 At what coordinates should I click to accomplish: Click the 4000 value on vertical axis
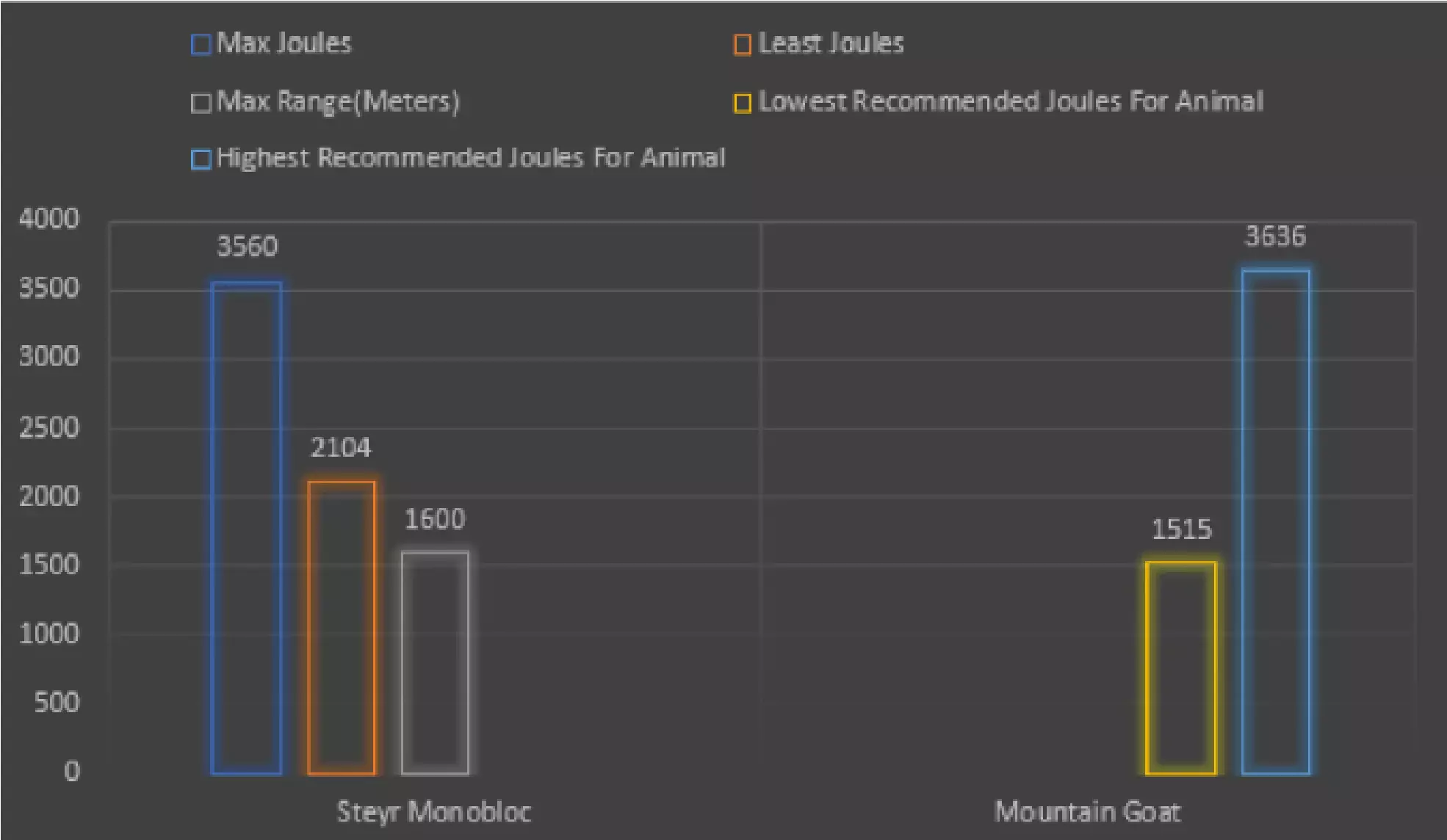click(49, 219)
